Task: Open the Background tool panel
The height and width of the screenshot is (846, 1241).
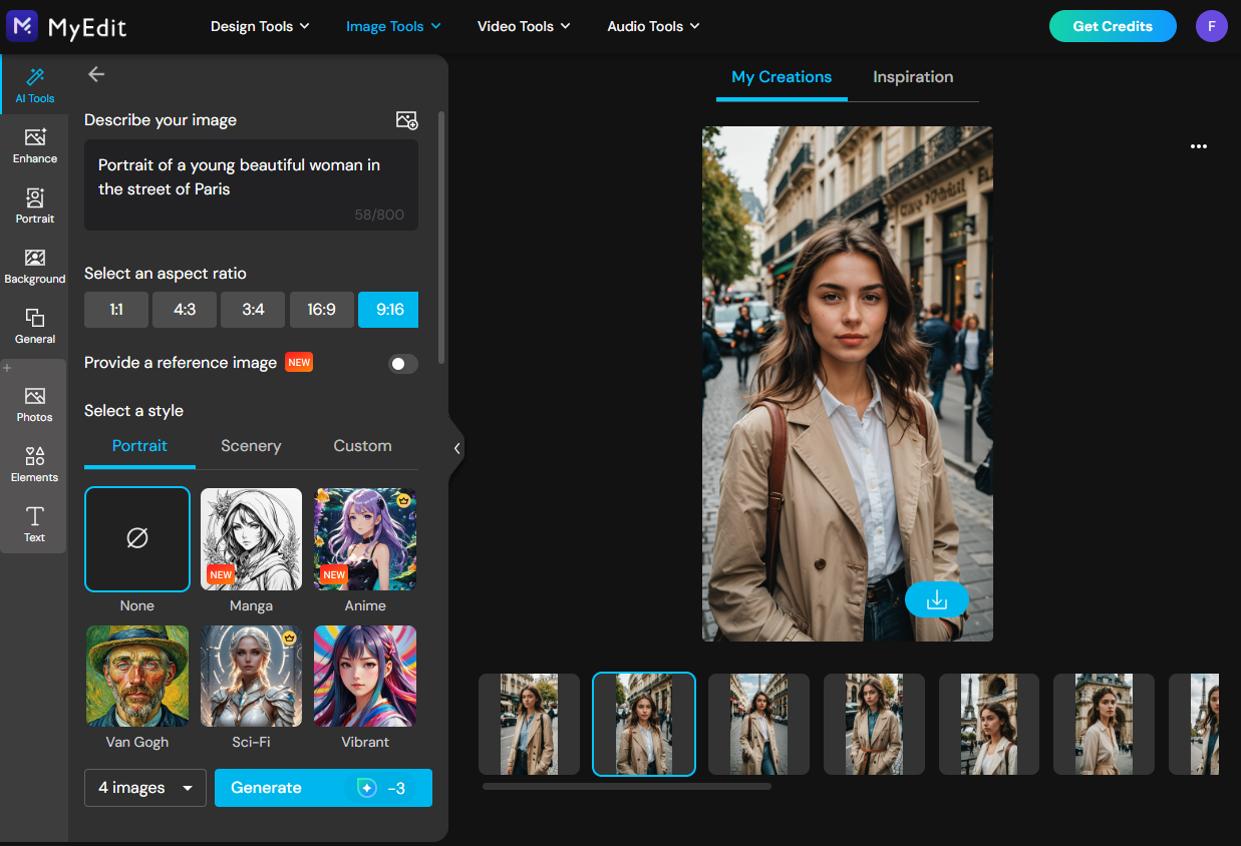Action: tap(34, 263)
